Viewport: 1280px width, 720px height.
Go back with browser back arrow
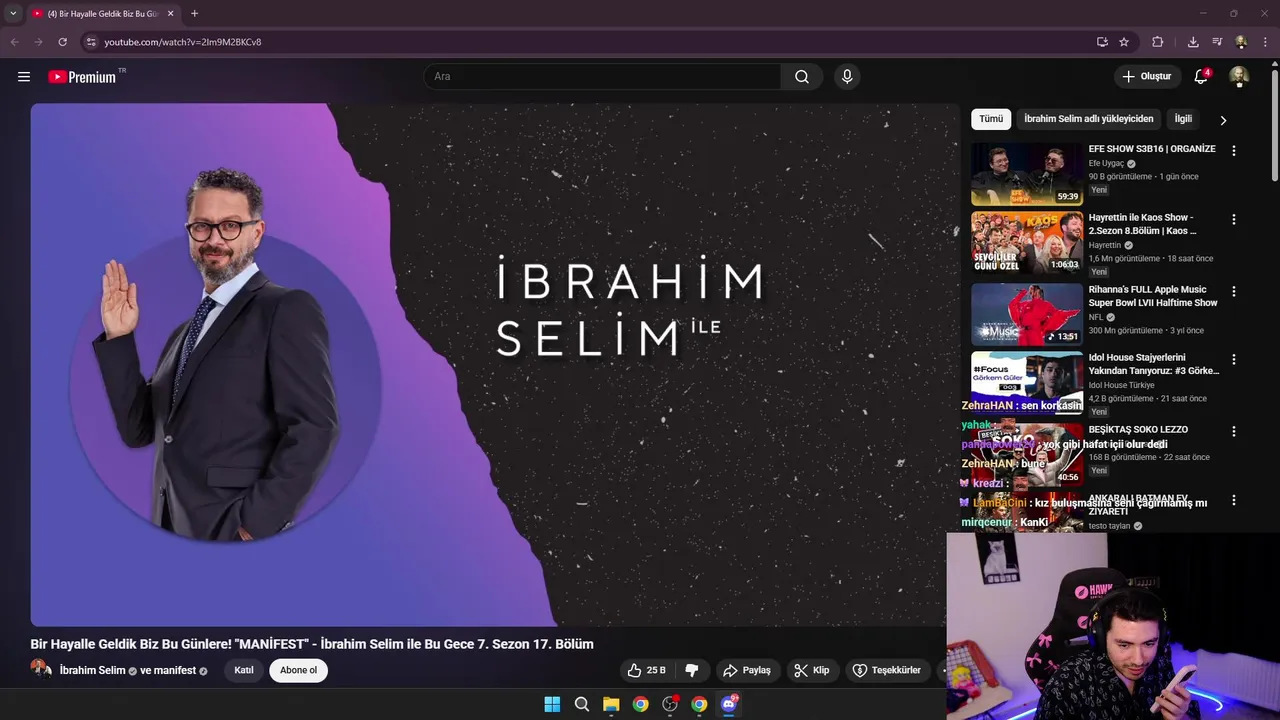14,42
